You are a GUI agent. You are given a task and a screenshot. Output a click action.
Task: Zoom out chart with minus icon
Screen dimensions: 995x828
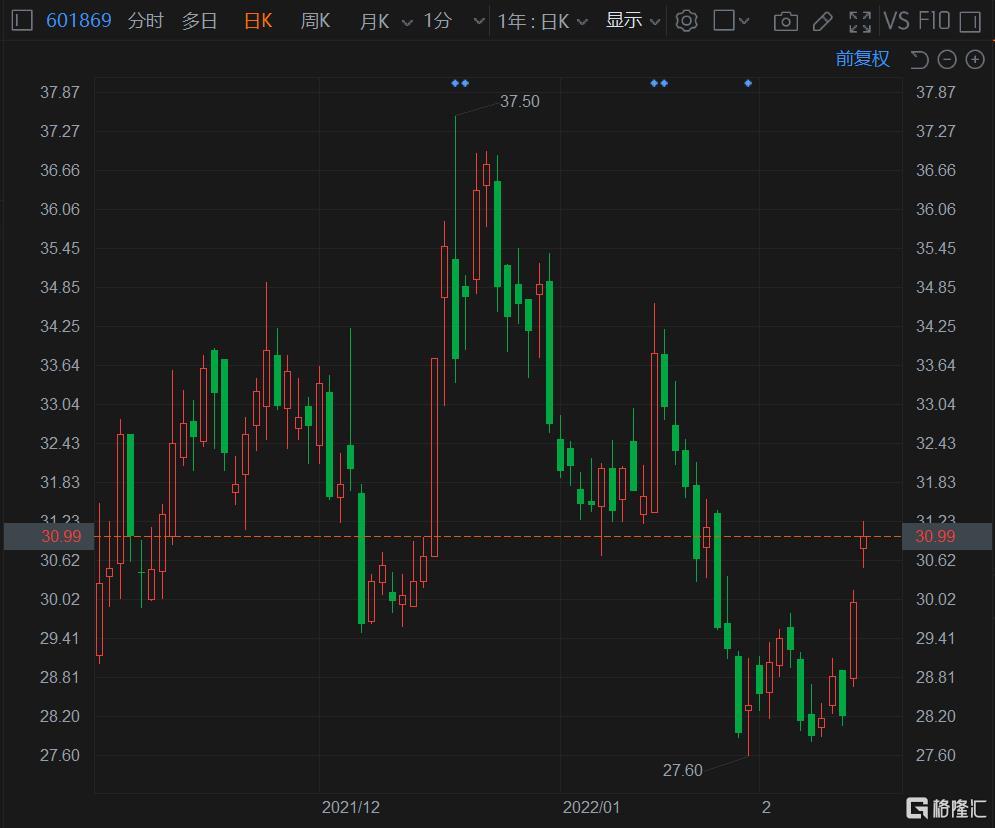tap(947, 60)
